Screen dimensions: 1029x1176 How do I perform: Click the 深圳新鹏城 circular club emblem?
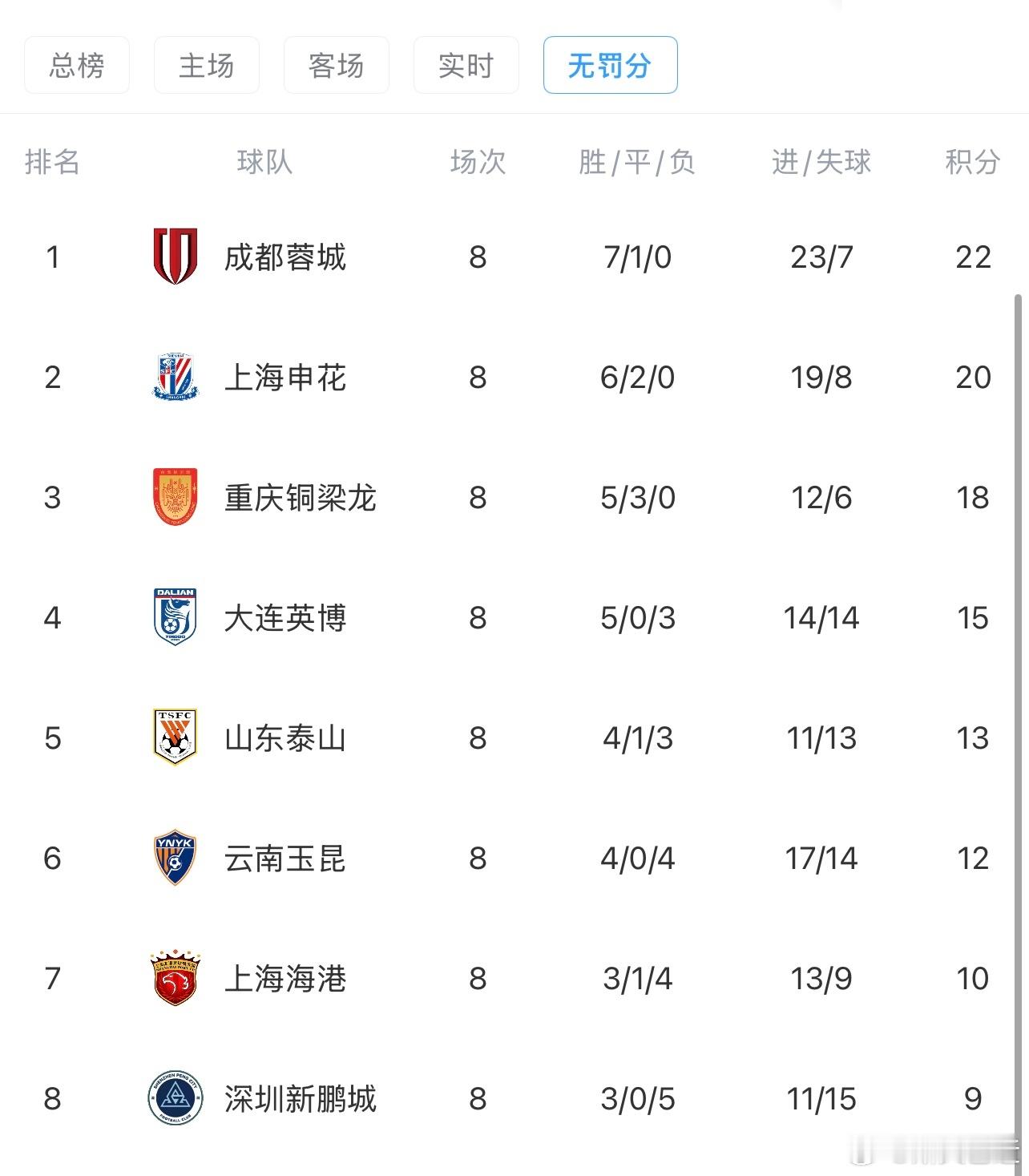pos(175,1099)
